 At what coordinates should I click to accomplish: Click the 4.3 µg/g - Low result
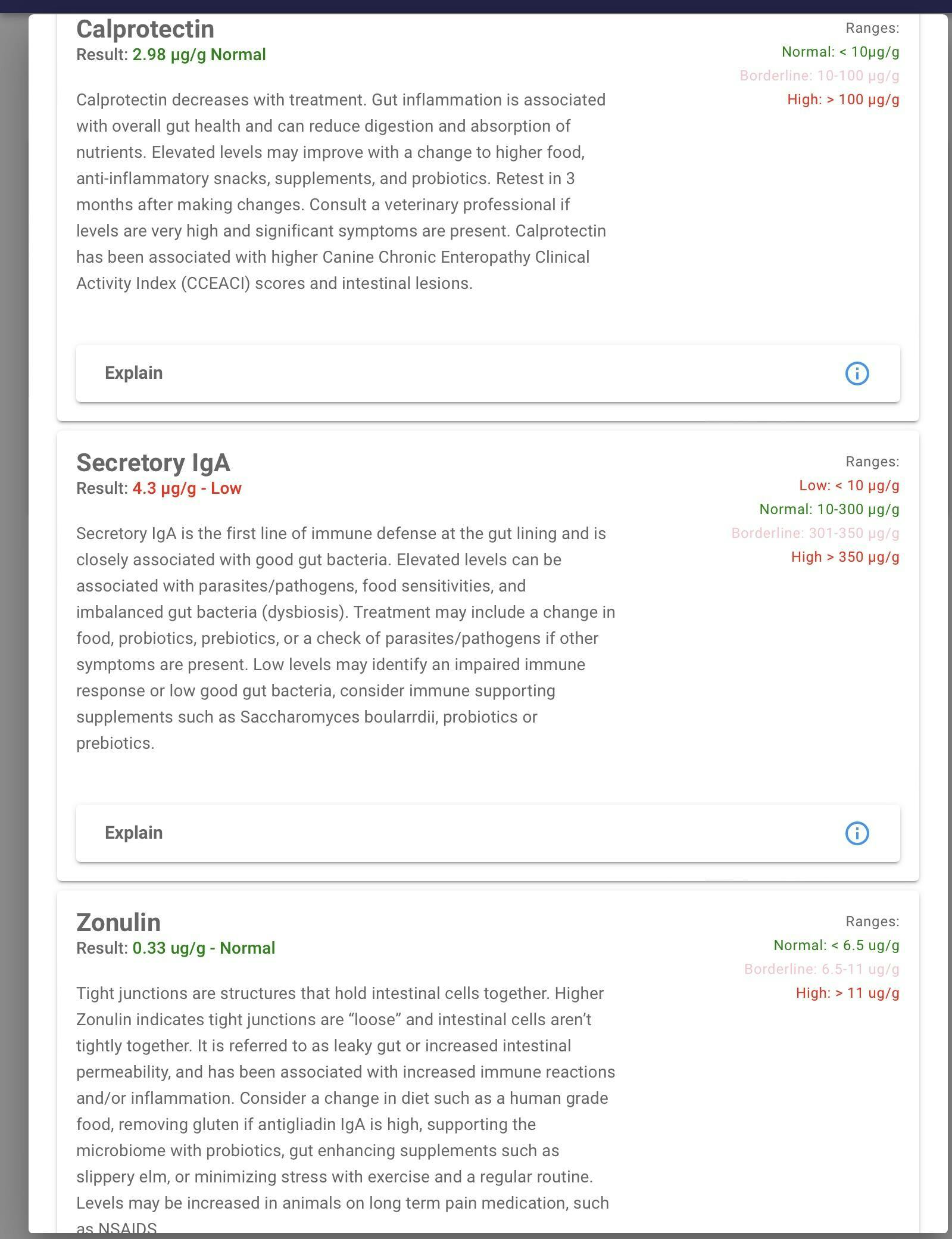[x=187, y=488]
